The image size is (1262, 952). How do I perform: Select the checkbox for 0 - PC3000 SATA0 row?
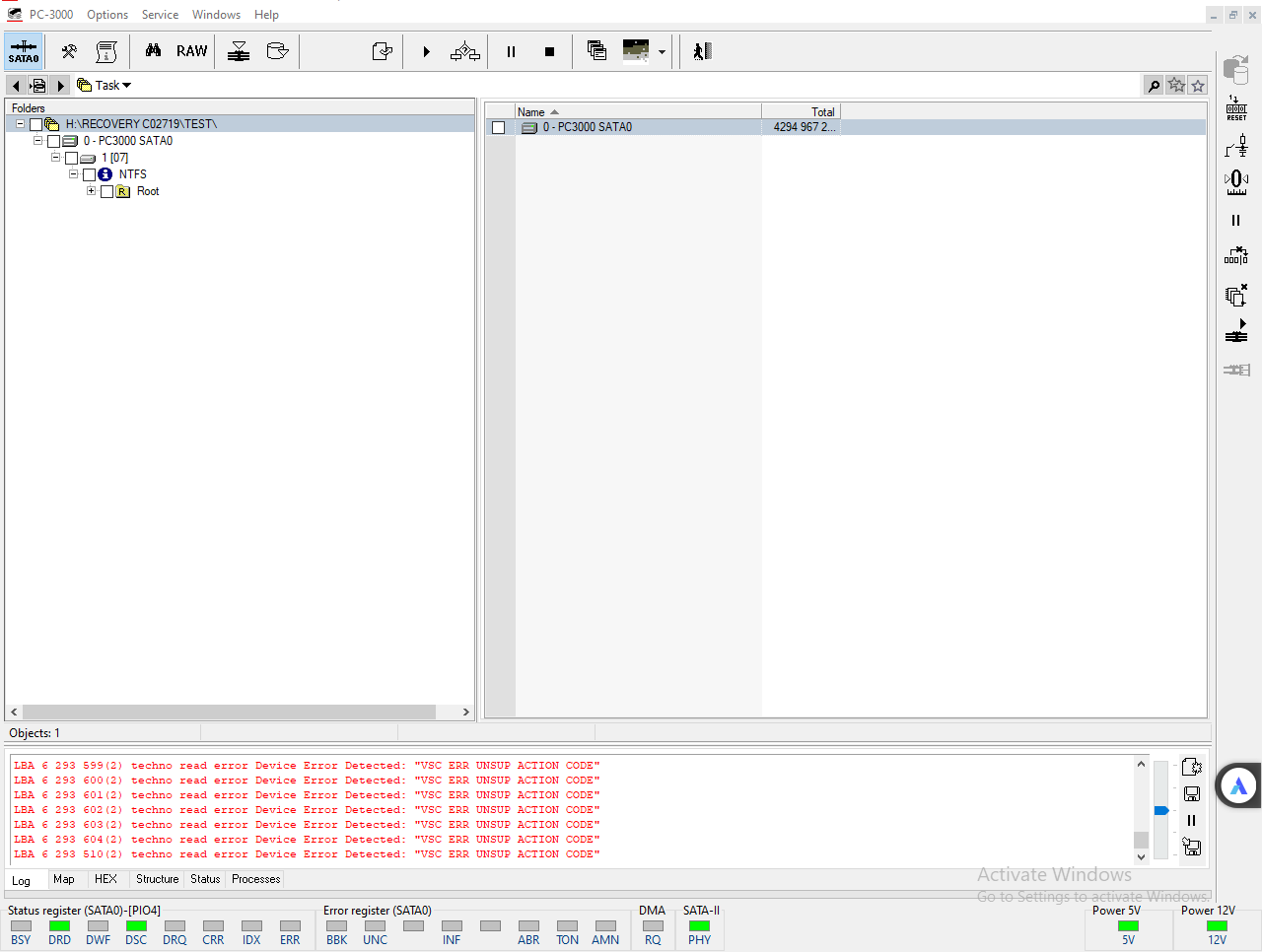[x=499, y=127]
